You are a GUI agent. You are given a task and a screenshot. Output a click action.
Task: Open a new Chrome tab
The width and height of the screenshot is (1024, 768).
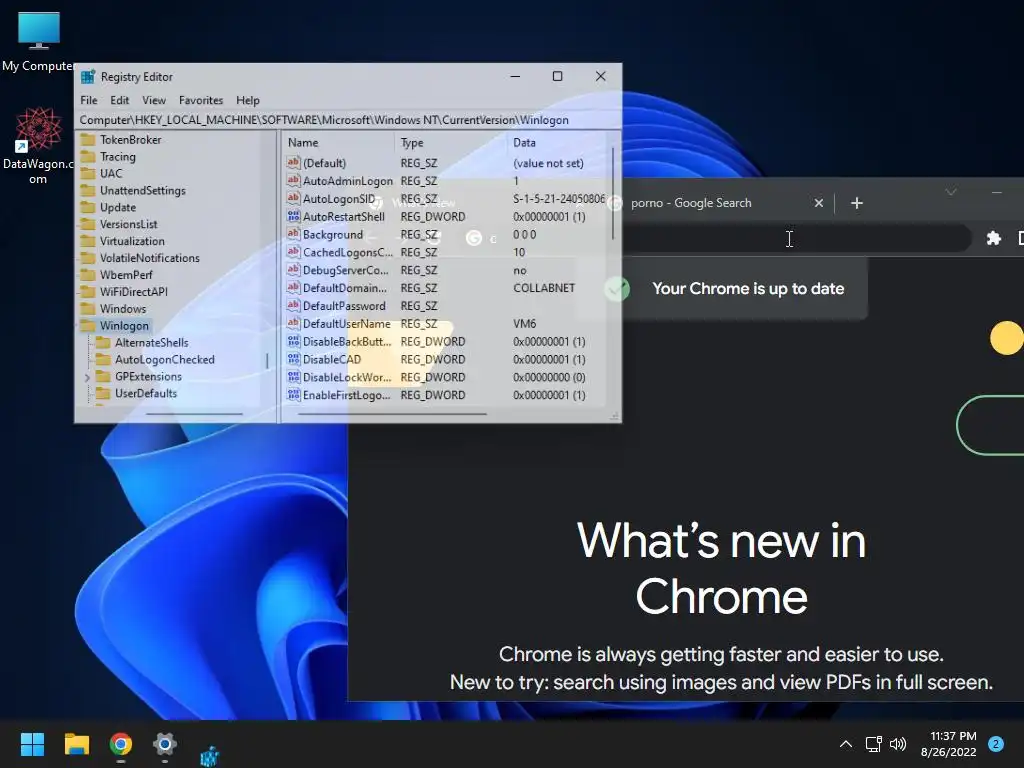point(857,203)
